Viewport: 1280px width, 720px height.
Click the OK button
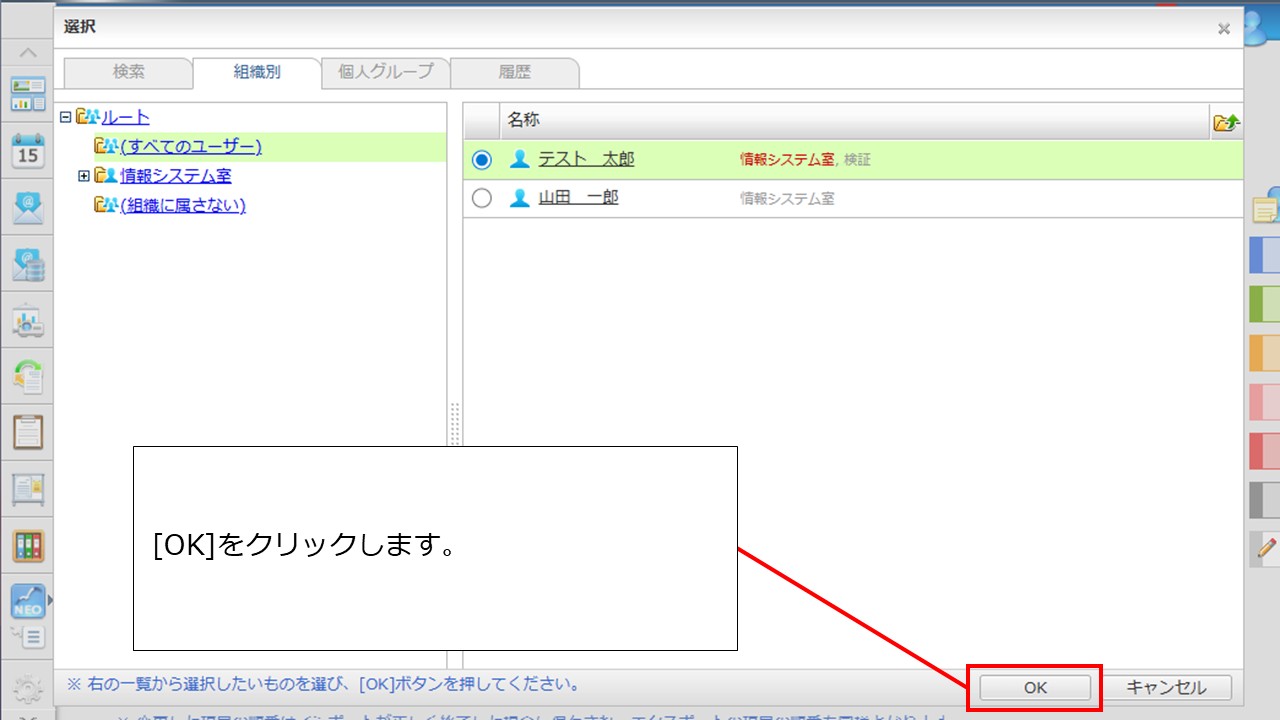click(x=1035, y=688)
